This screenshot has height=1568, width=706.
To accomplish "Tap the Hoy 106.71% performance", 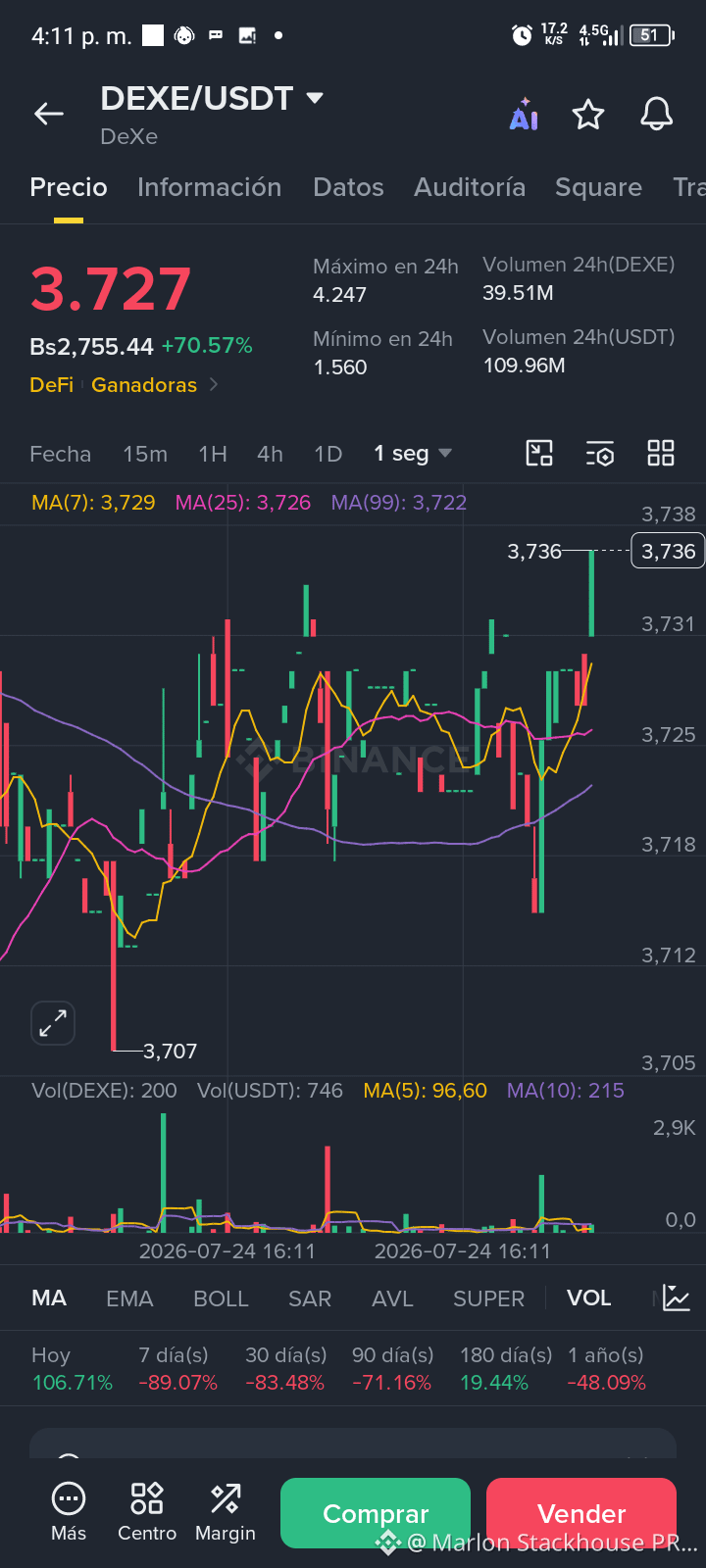I will (x=73, y=1369).
